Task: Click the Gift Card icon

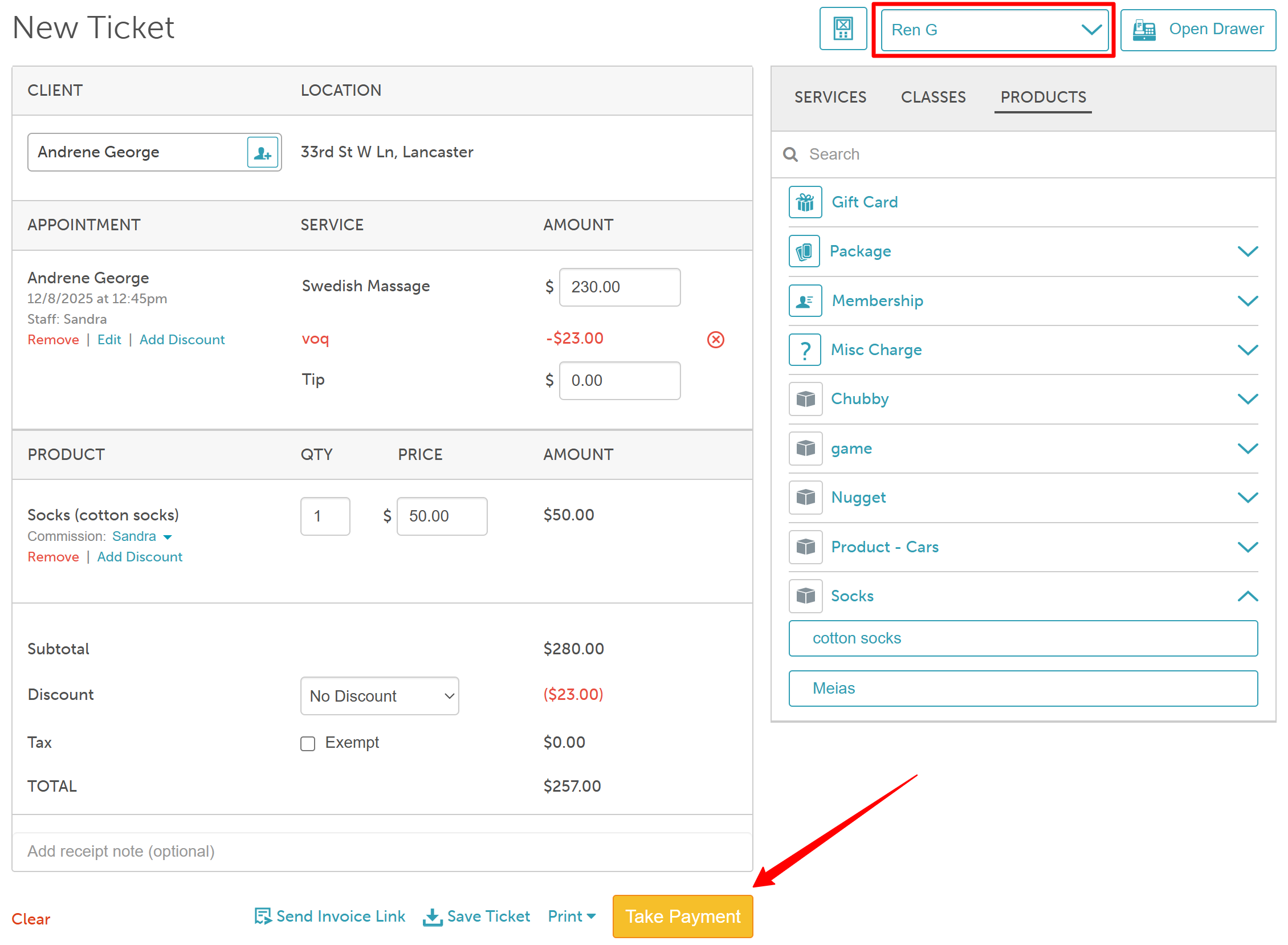Action: pos(805,202)
